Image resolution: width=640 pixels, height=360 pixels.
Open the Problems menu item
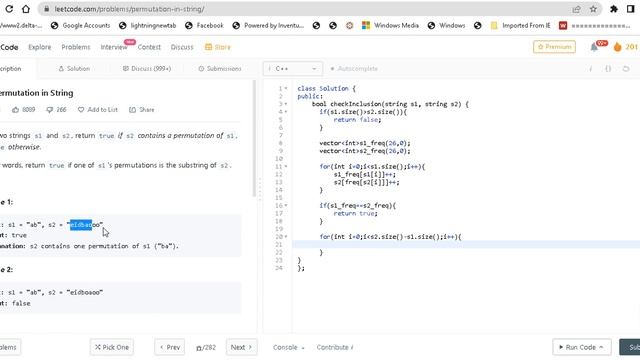[76, 47]
